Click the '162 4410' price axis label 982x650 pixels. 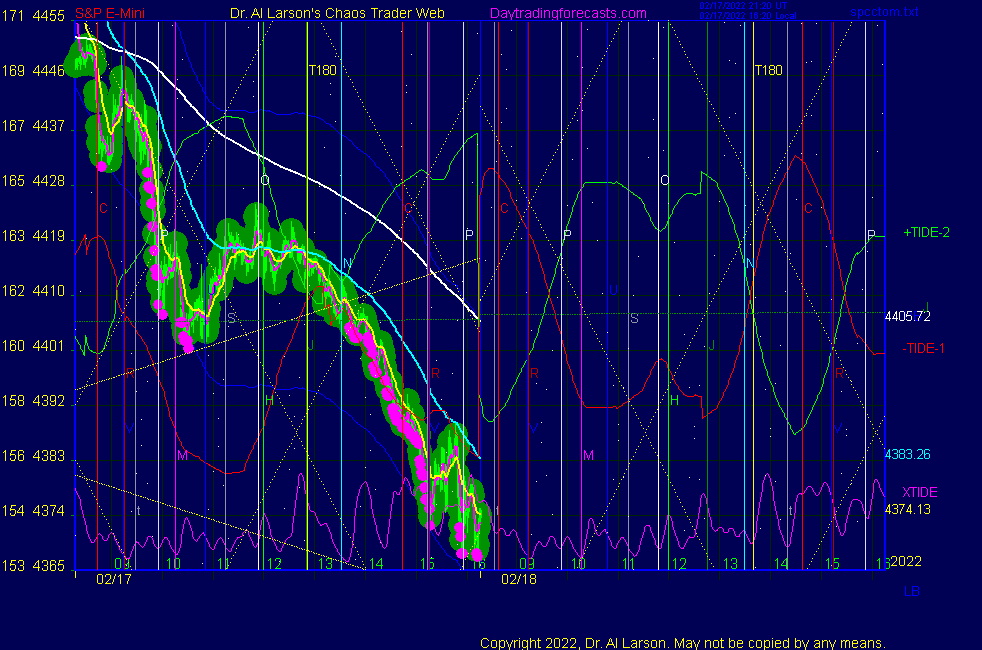coord(33,291)
